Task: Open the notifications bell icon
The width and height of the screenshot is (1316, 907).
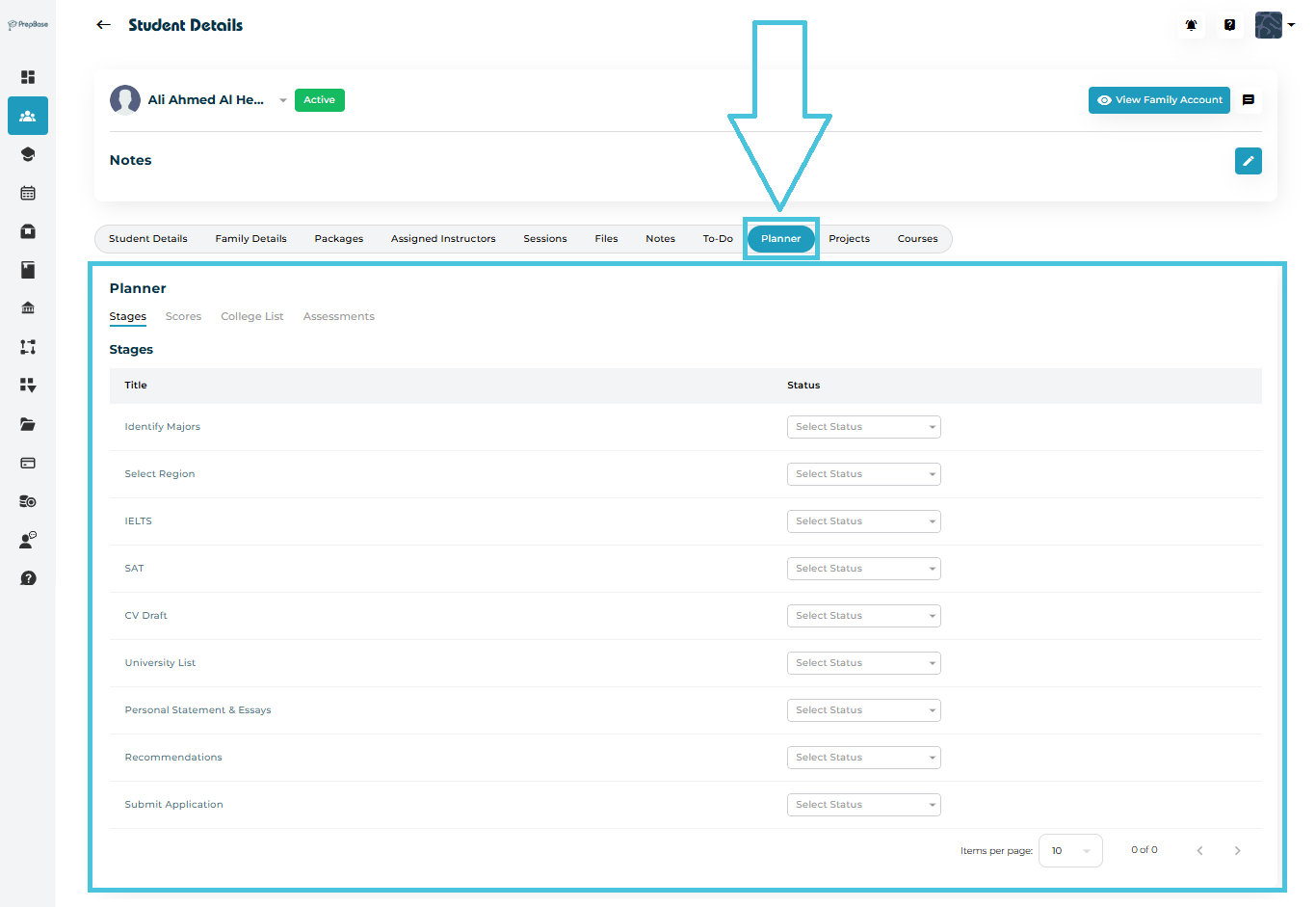Action: click(1191, 25)
